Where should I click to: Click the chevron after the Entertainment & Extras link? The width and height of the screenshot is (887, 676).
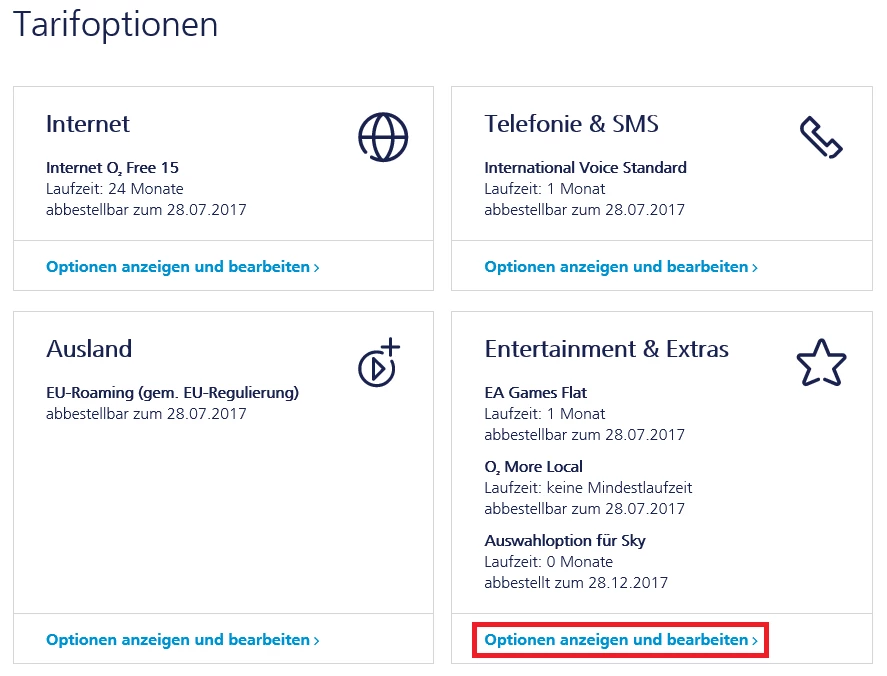[x=755, y=640]
